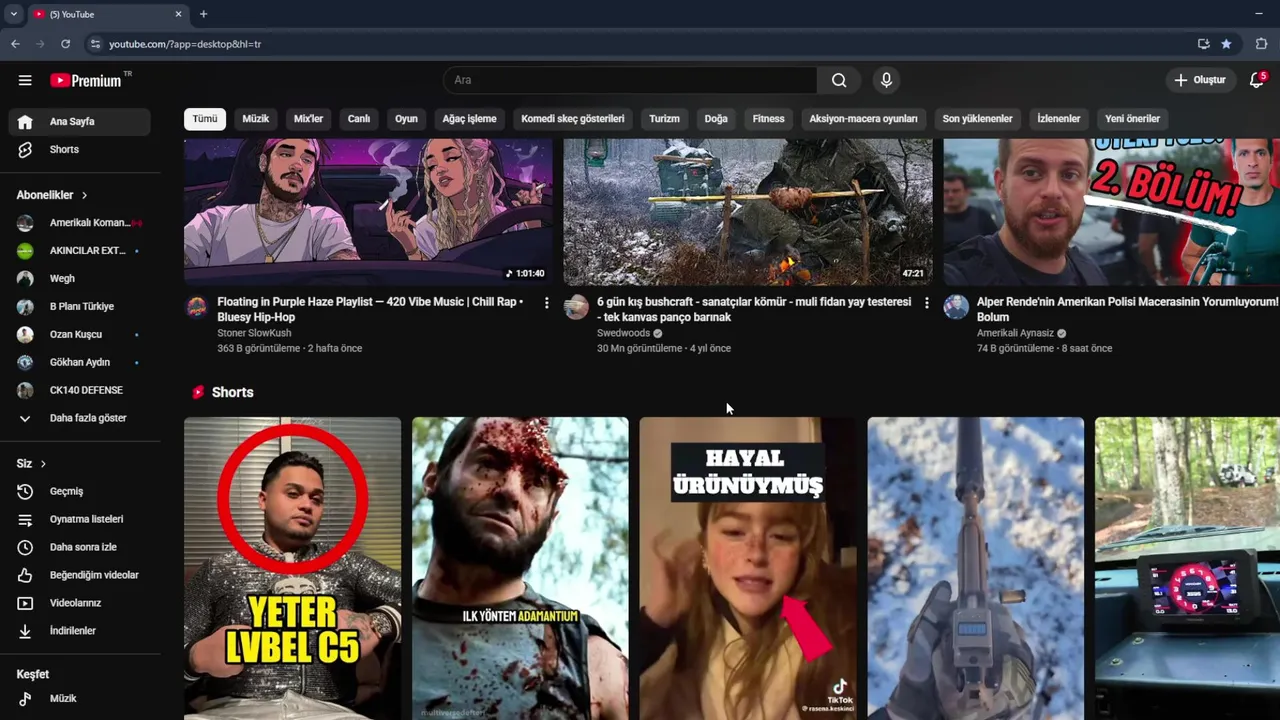
Task: Open Müzik under Keşfet
Action: pyautogui.click(x=80, y=698)
